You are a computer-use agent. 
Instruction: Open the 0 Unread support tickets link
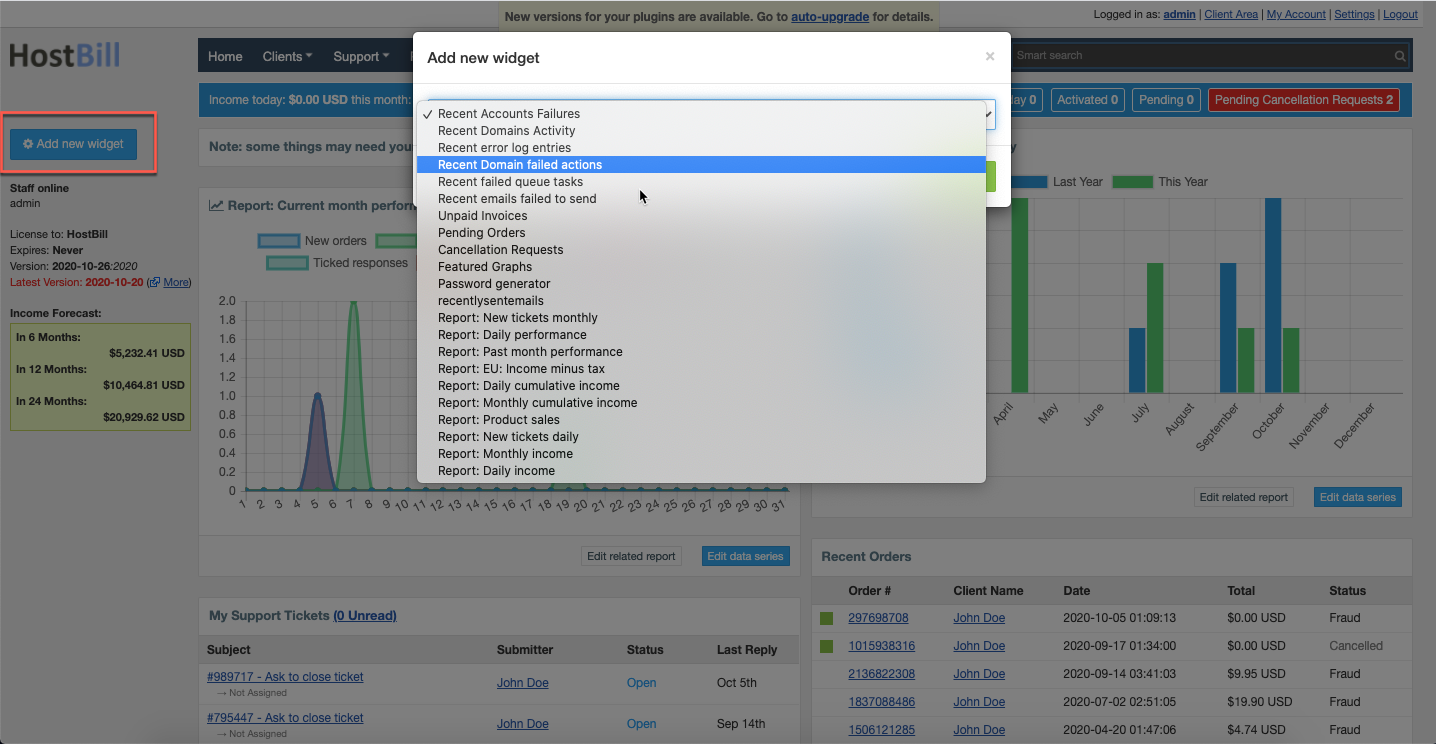[365, 615]
